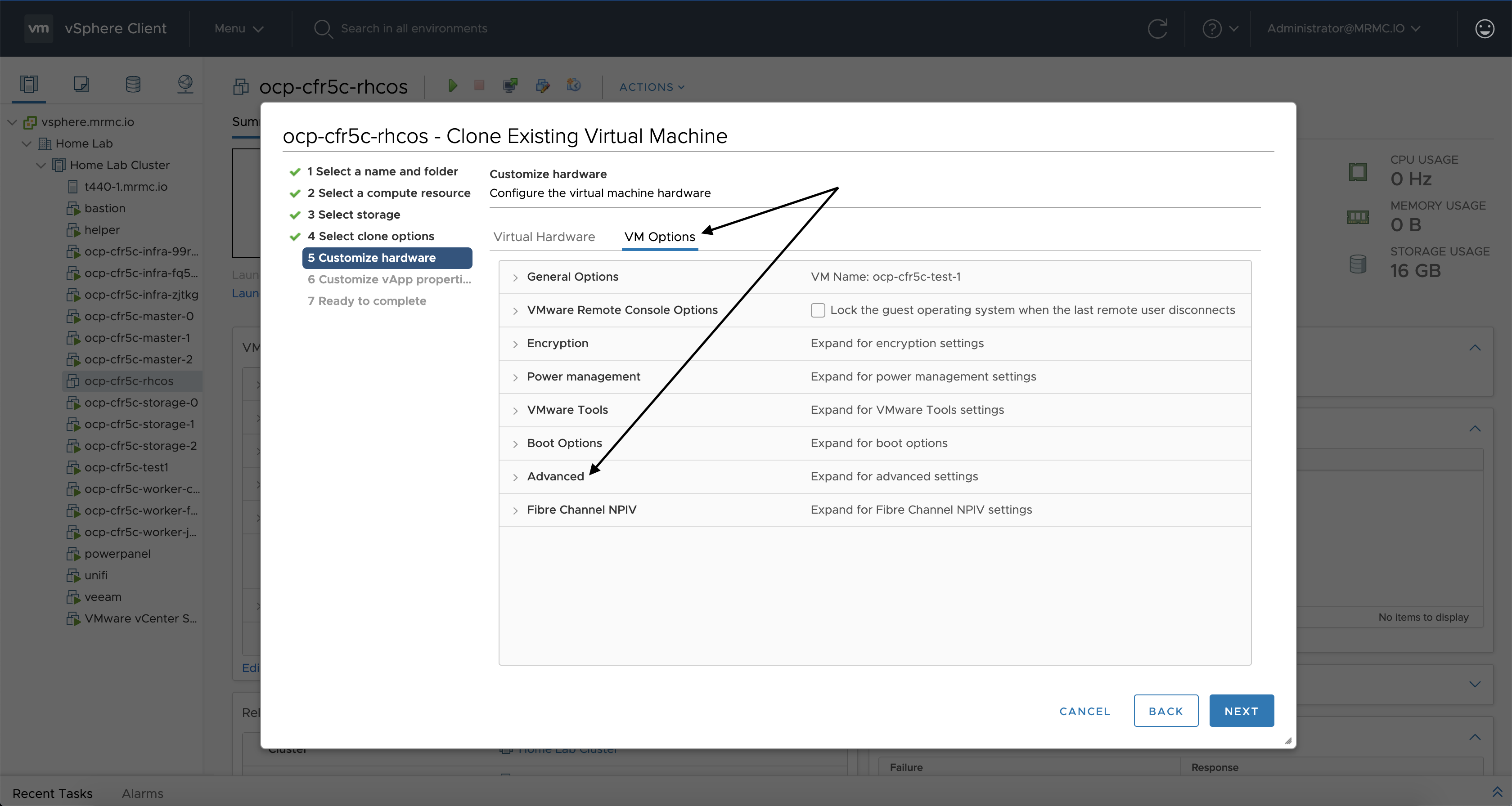This screenshot has width=1512, height=806.
Task: Open the VMs and Templates view icon
Action: click(x=81, y=84)
